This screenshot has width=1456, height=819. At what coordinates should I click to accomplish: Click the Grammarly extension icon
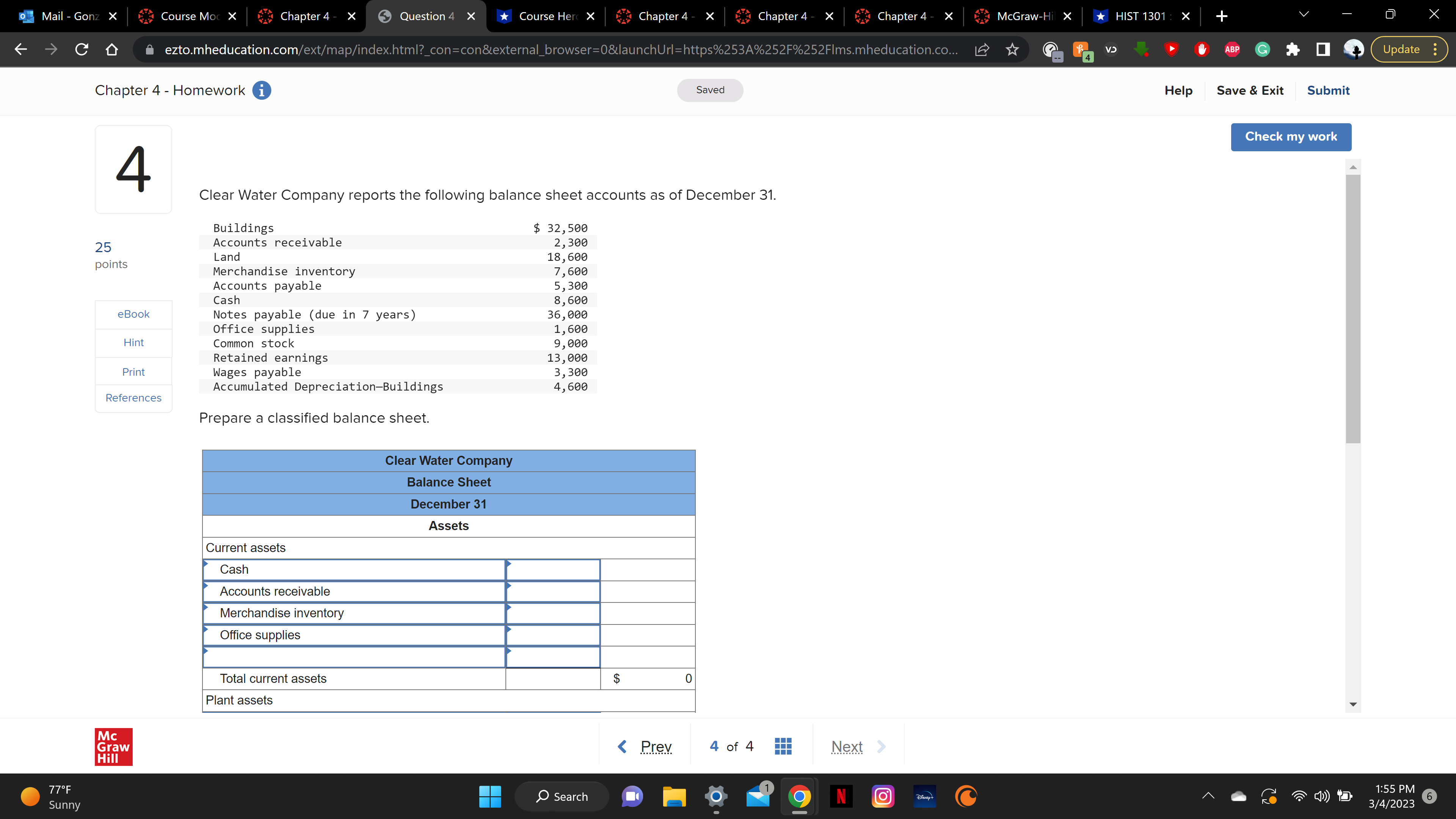1262,50
